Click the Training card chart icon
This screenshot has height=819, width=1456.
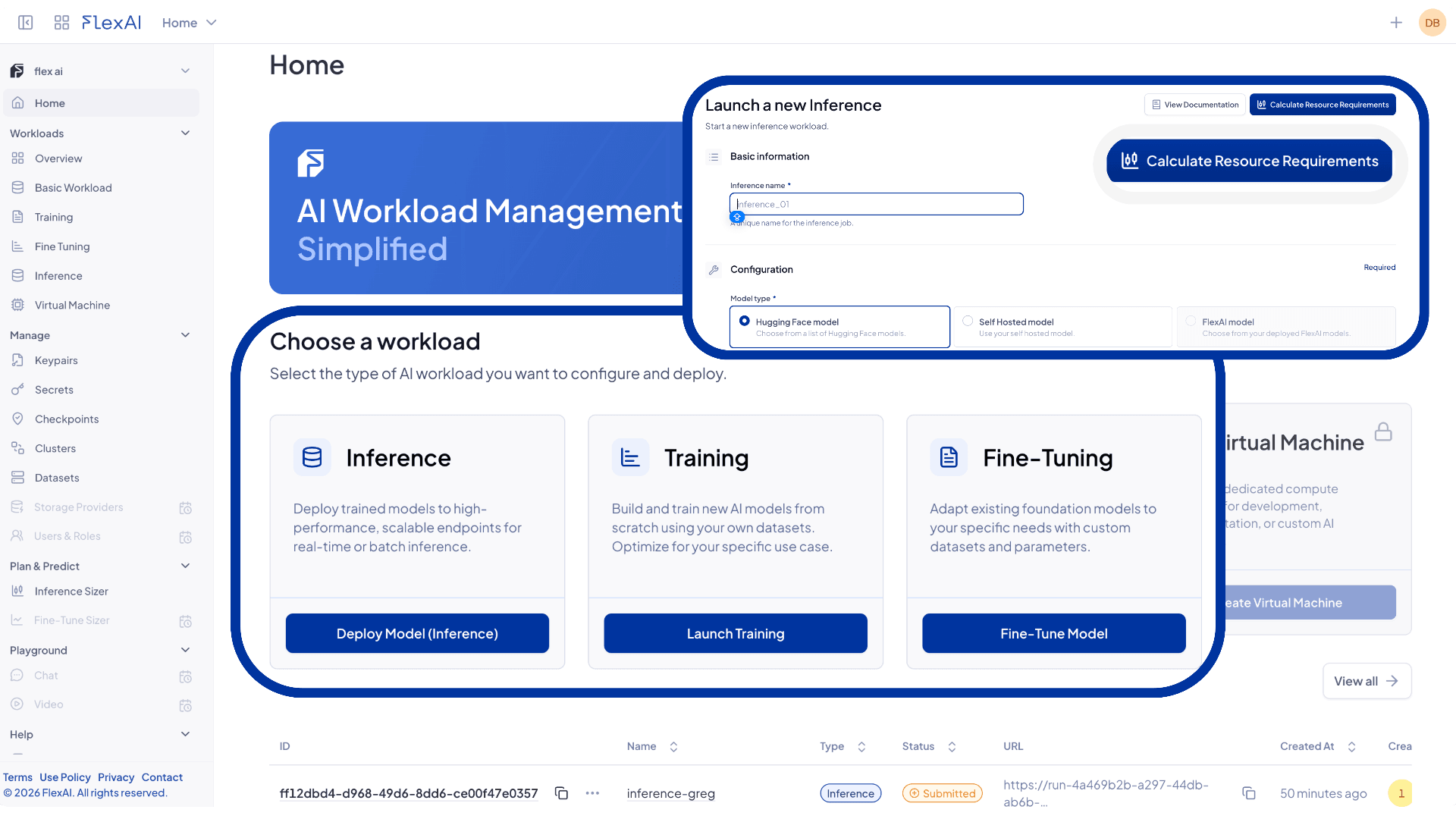631,457
